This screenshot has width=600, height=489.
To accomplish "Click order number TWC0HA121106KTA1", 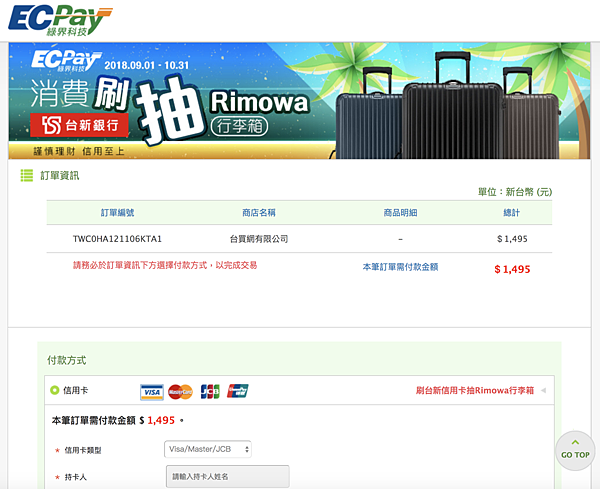I will point(117,239).
